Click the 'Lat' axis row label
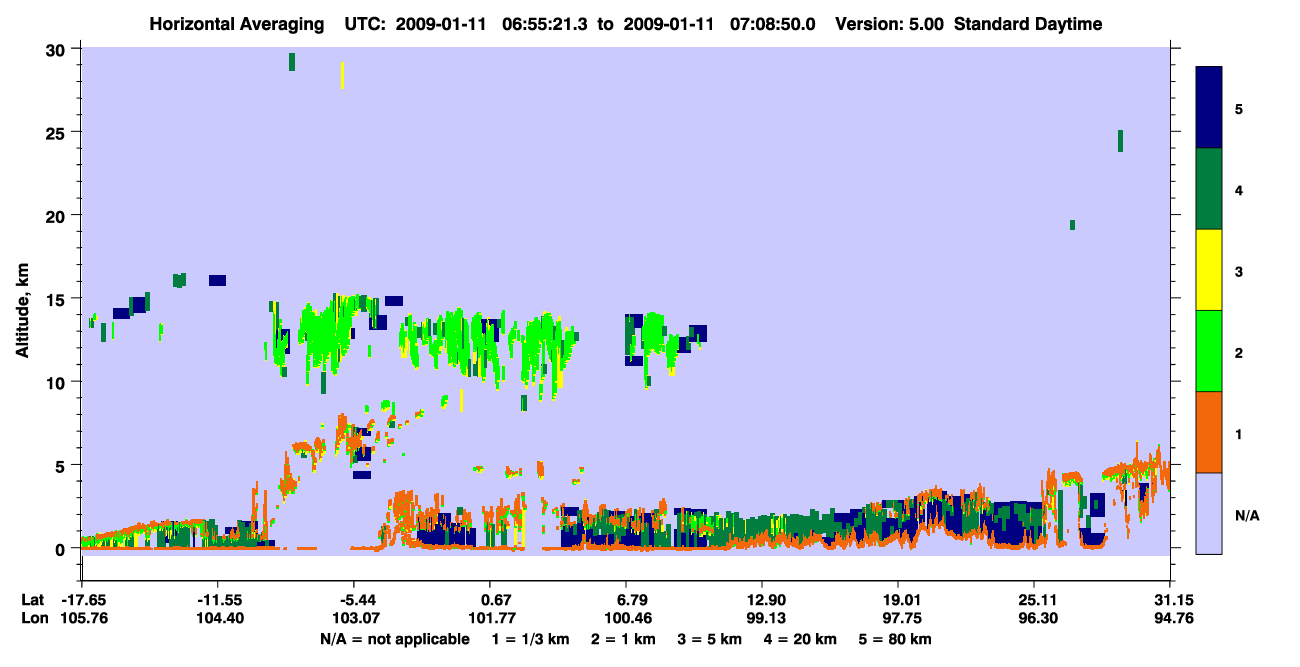The height and width of the screenshot is (667, 1300). 32,600
